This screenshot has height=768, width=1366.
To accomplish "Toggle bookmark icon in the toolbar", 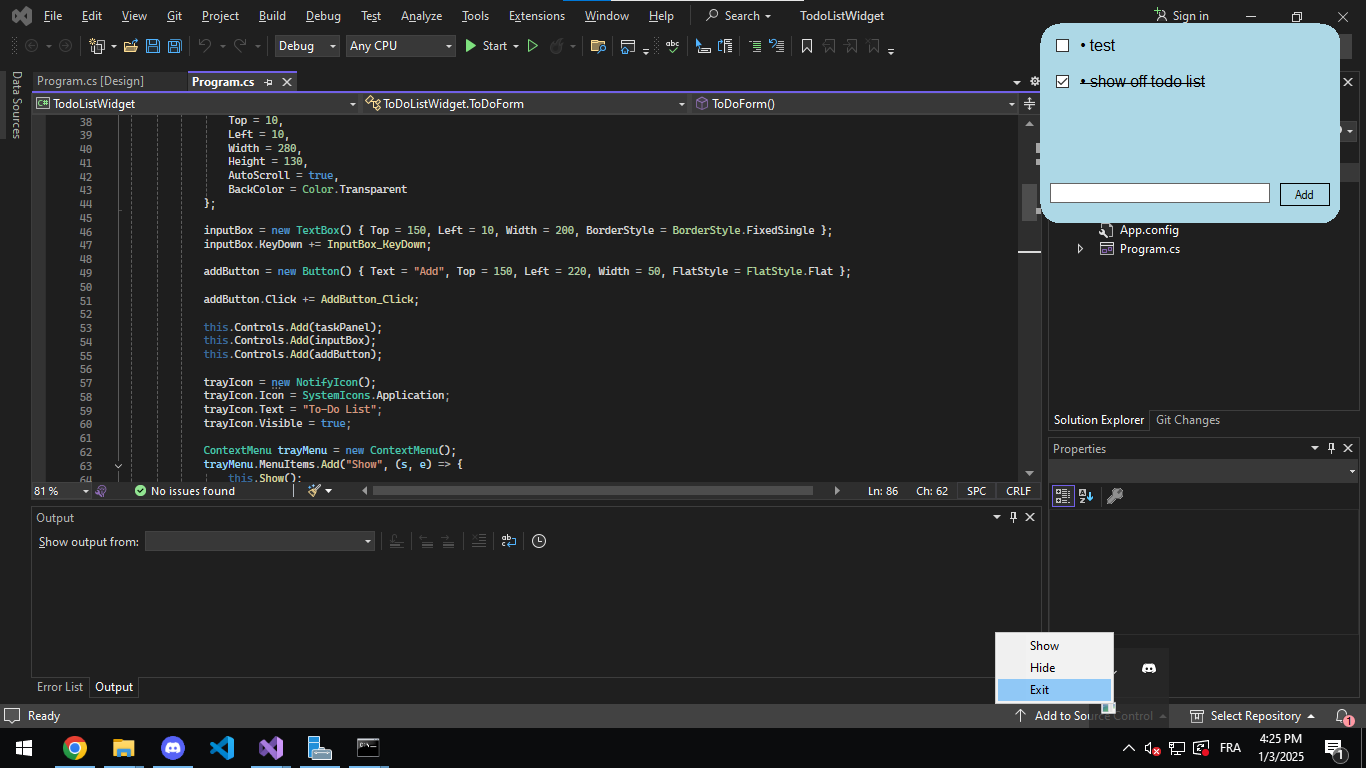I will (x=806, y=46).
